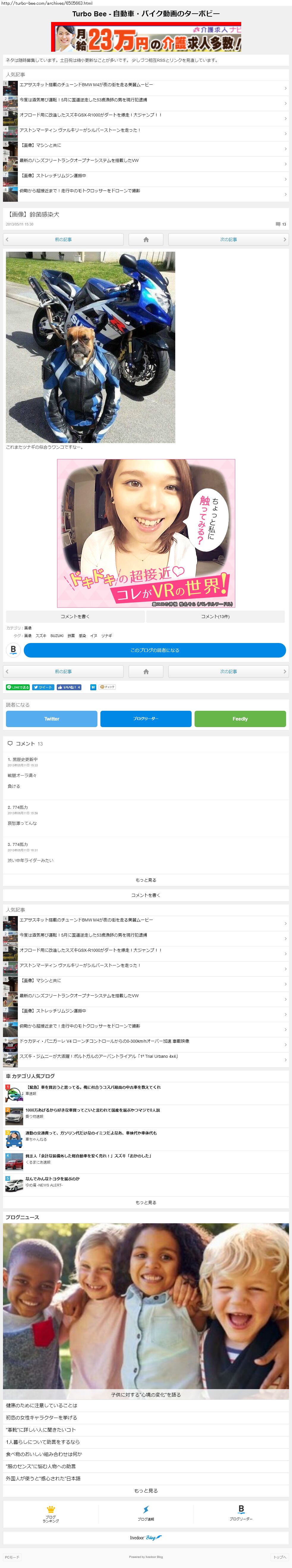Image resolution: width=292 pixels, height=1568 pixels.
Task: Click chevron on topmost エアサスキット搭載 BMW M4 row
Action: [285, 88]
